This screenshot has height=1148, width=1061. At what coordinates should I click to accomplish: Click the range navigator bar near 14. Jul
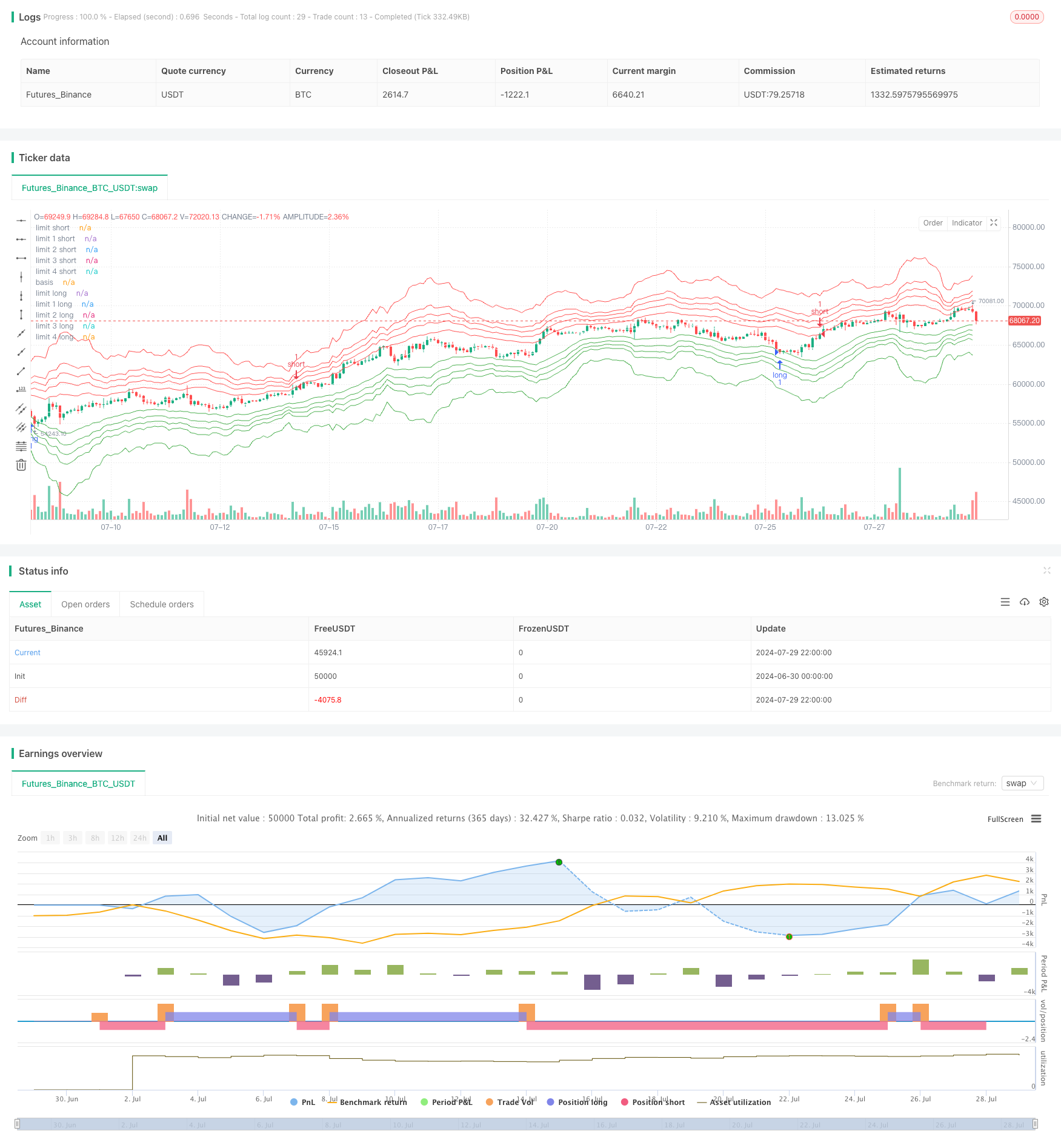coord(538,1124)
